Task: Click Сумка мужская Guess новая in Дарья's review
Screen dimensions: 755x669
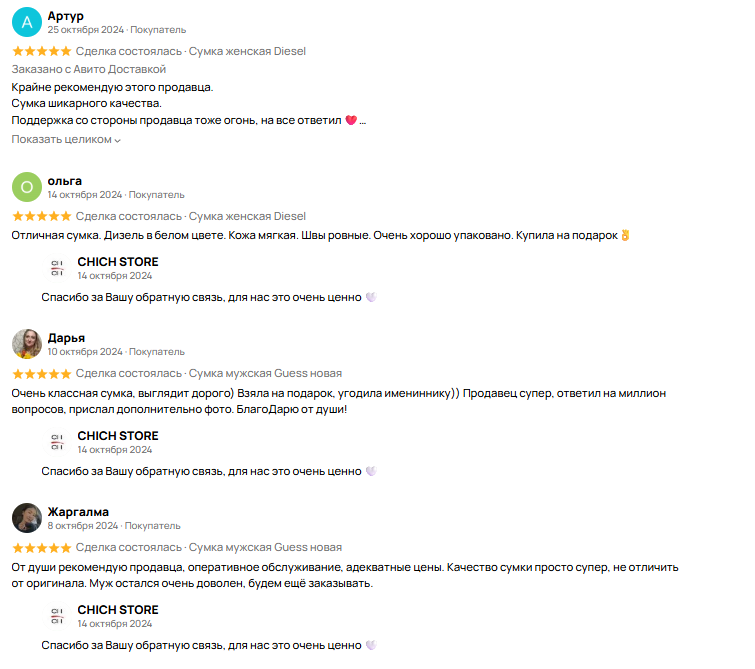Action: pos(265,374)
